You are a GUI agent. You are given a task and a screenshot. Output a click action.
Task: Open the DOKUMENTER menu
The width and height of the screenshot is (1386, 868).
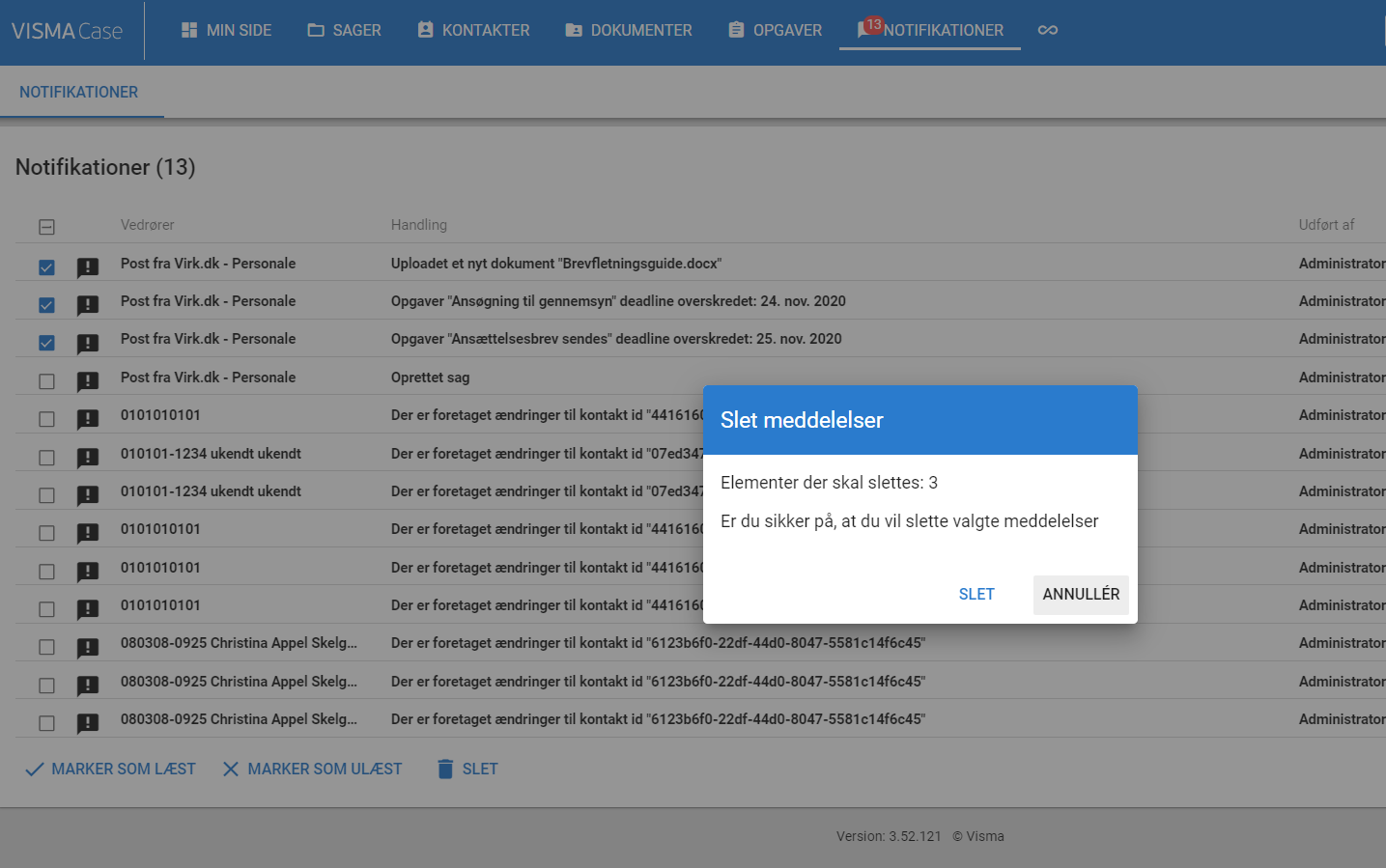click(x=629, y=30)
